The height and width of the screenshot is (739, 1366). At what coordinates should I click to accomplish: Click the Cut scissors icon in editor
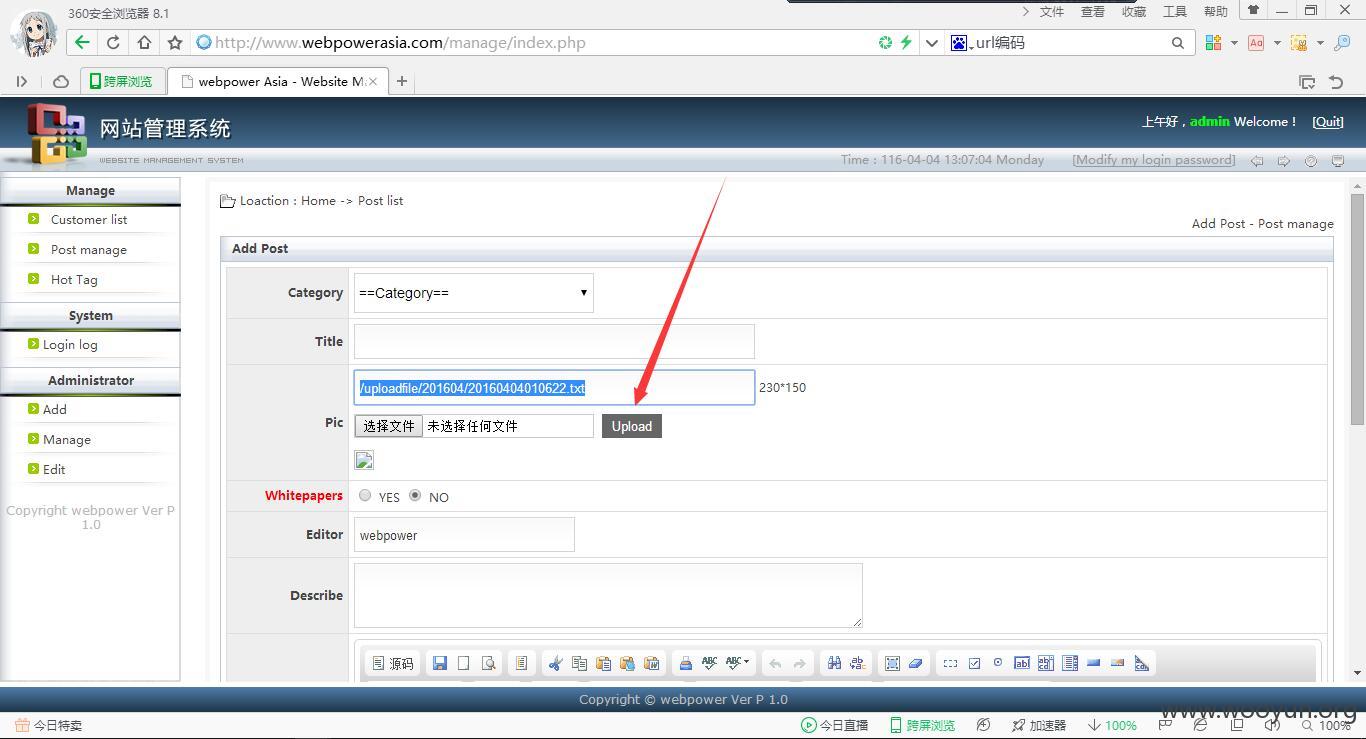pyautogui.click(x=555, y=663)
